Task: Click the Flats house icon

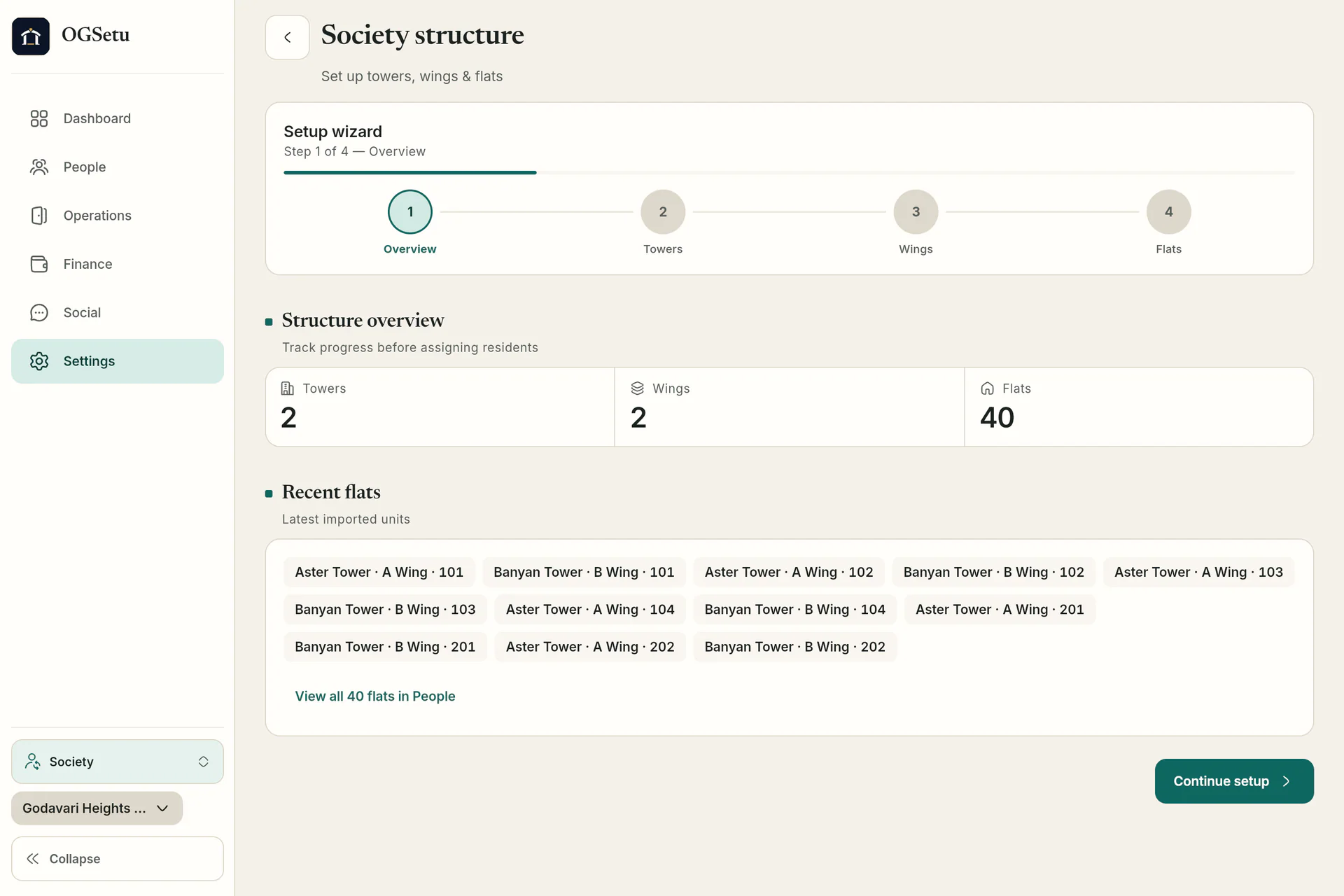Action: coord(987,388)
